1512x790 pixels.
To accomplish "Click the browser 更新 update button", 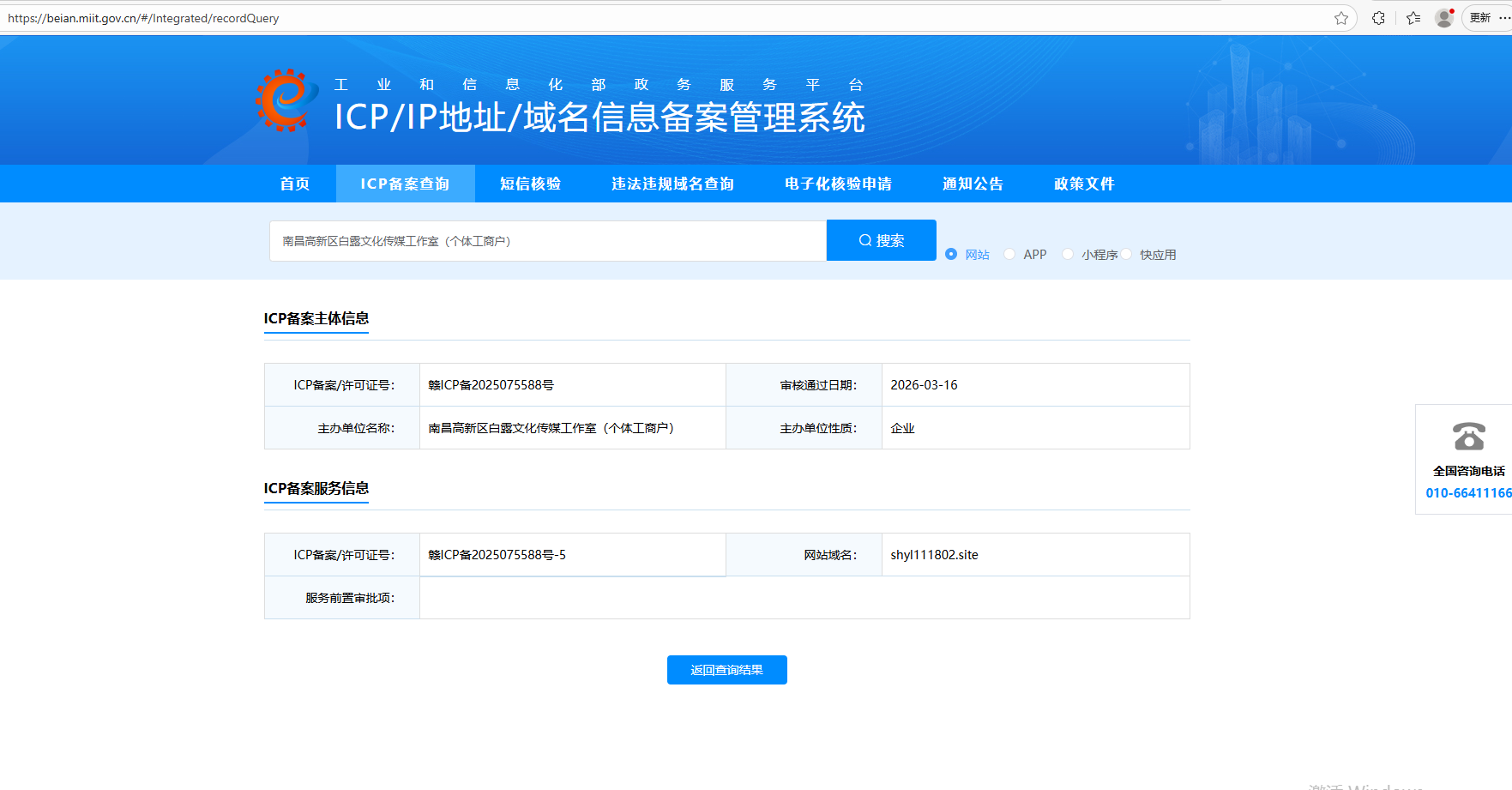I will point(1480,18).
